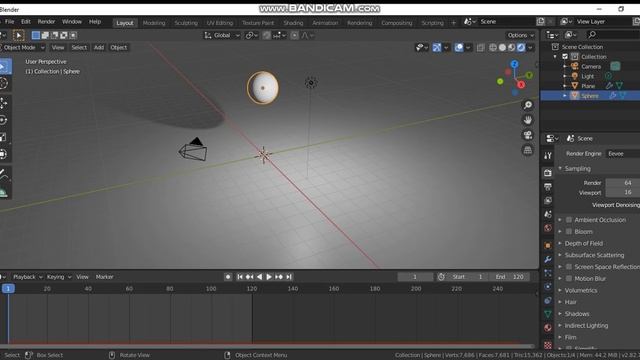Image resolution: width=640 pixels, height=360 pixels.
Task: Expand the Subsurface Scattering panel
Action: tap(594, 255)
